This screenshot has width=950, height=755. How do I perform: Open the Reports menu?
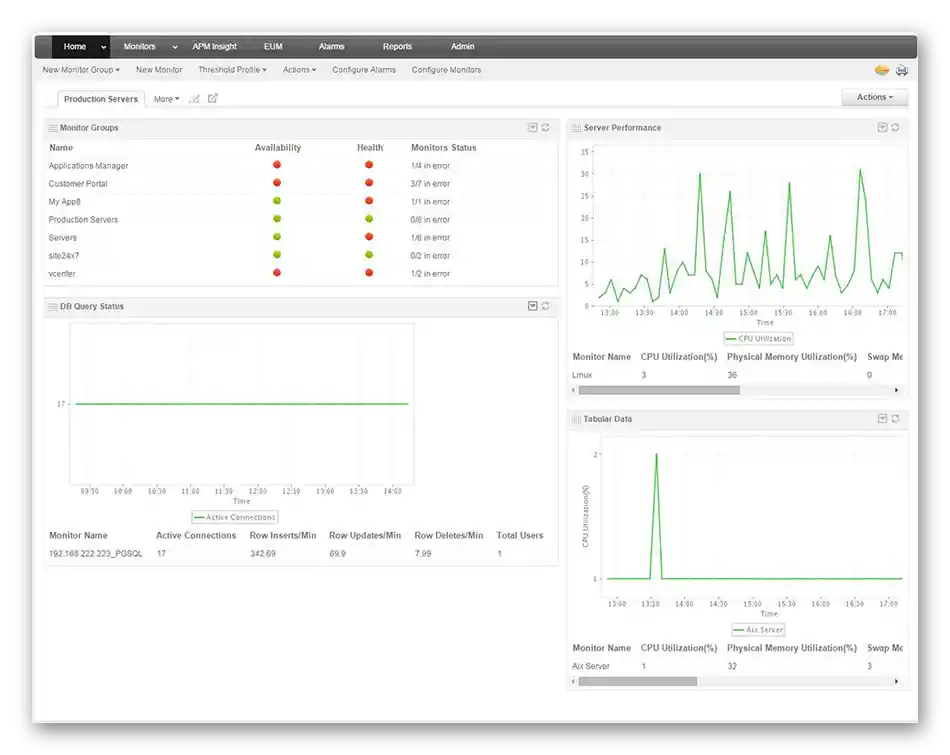click(397, 47)
